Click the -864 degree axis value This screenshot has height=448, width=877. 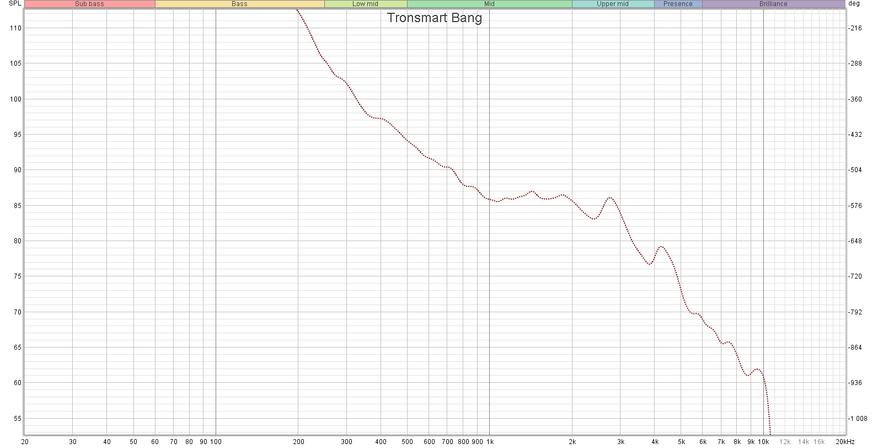[x=855, y=347]
